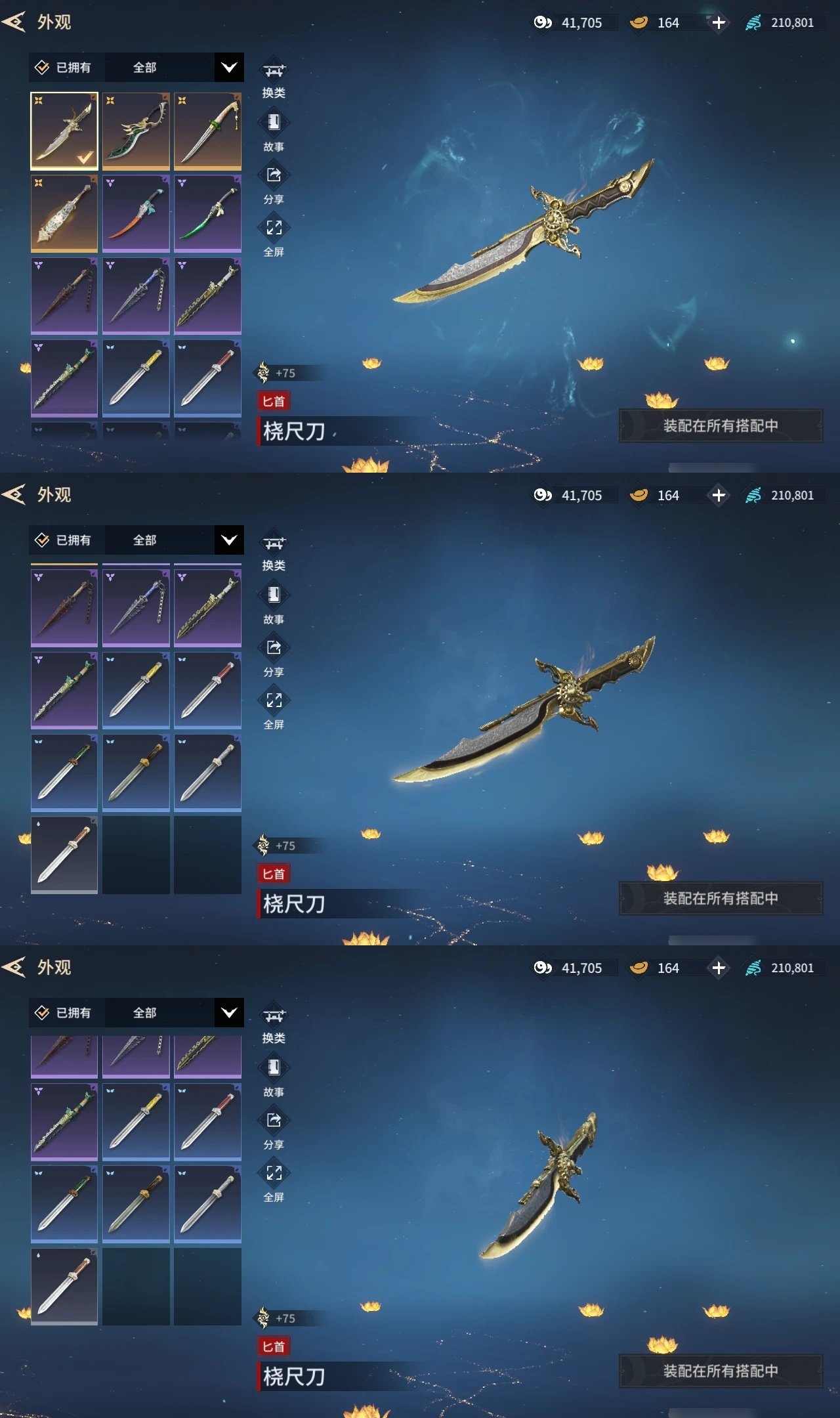The width and height of the screenshot is (840, 1418).
Task: Click 装配在所有搭配中 button in bottommost screen
Action: point(721,1371)
